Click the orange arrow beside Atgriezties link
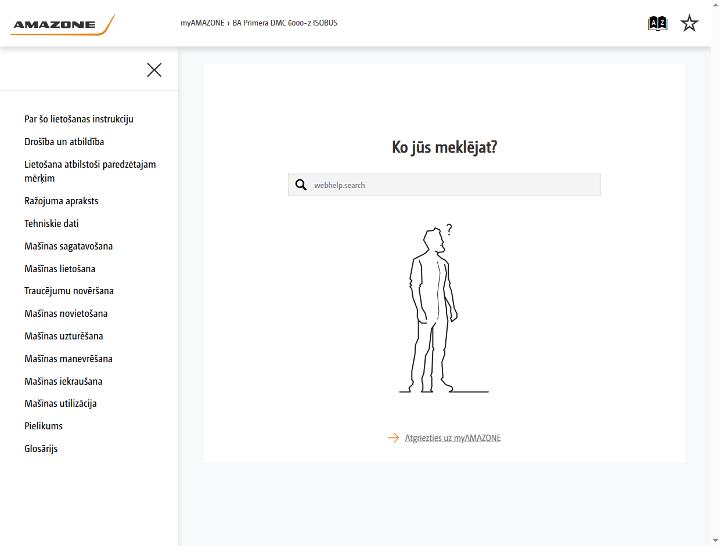The image size is (720, 546). point(393,438)
